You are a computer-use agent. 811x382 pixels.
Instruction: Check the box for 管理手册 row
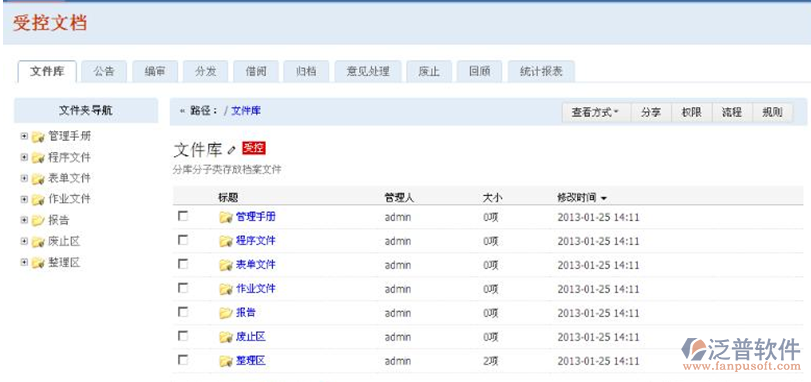click(x=183, y=216)
